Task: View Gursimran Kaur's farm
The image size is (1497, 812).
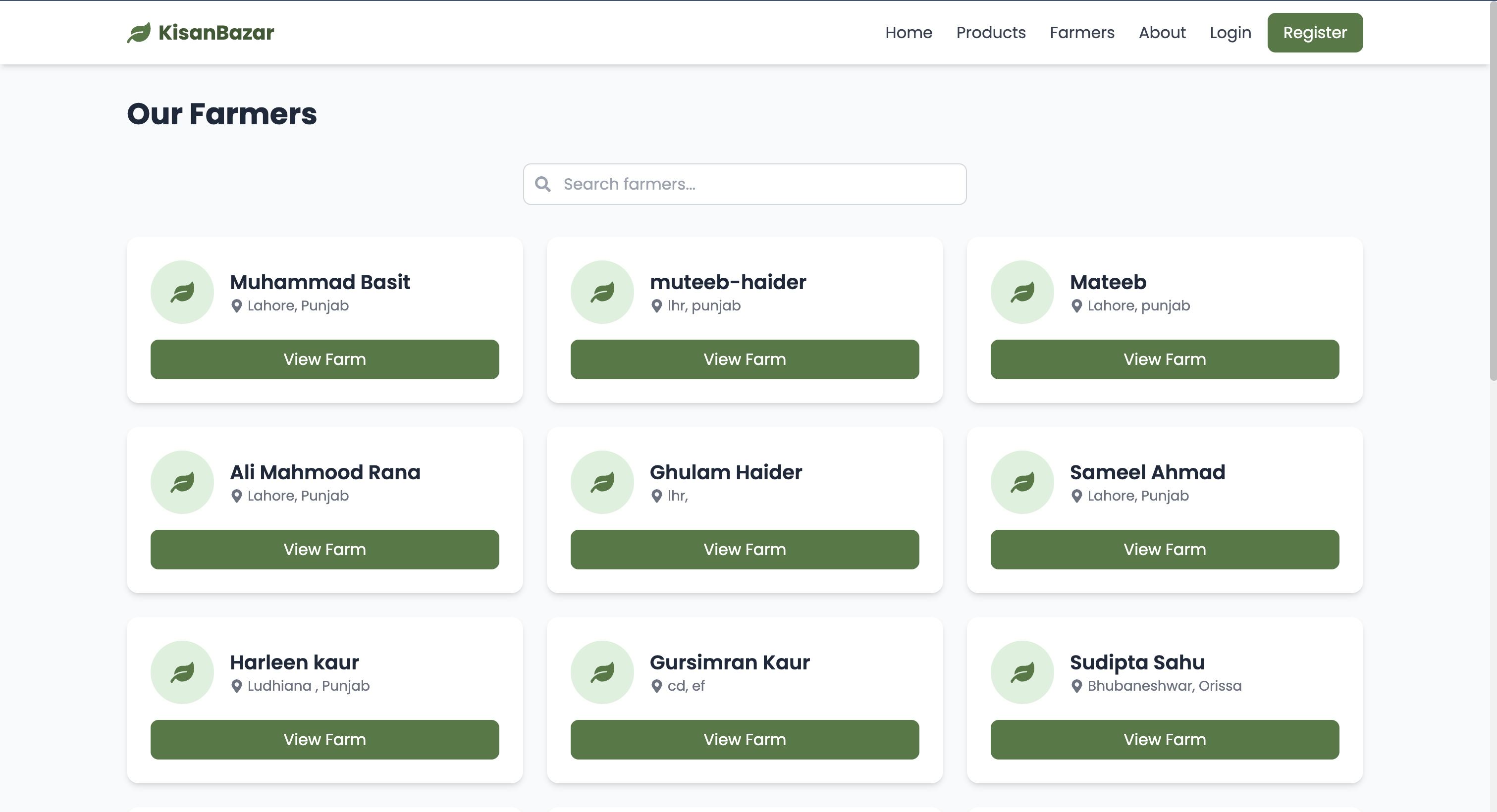Action: click(745, 739)
